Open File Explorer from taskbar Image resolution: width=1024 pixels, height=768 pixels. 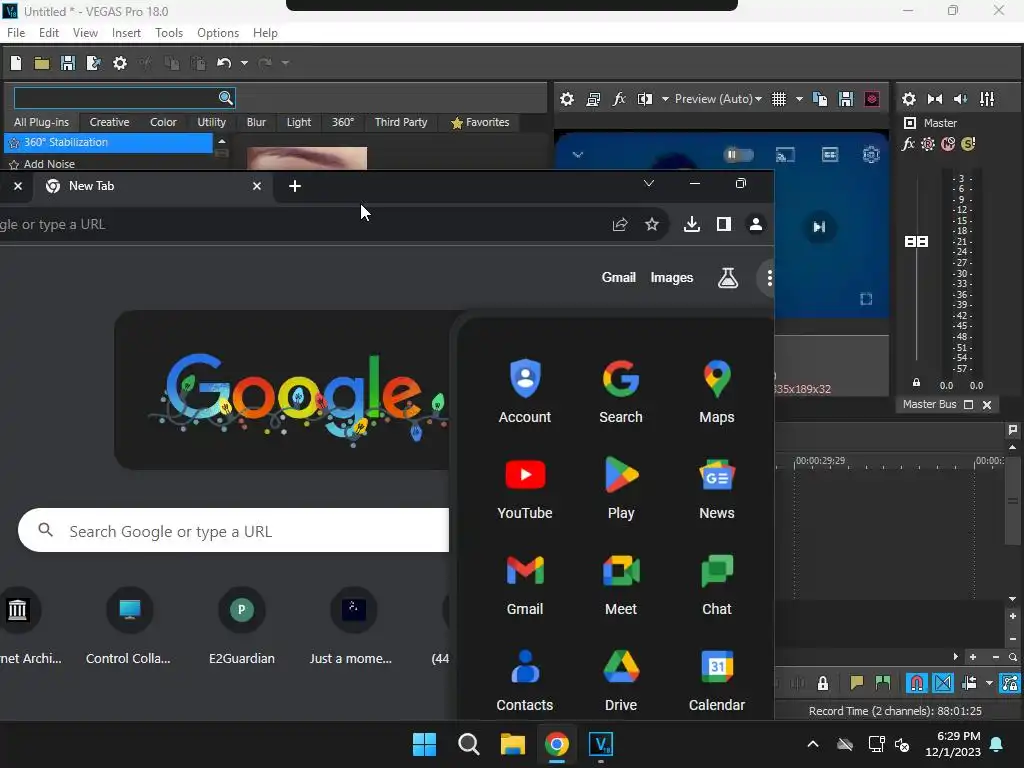point(513,744)
